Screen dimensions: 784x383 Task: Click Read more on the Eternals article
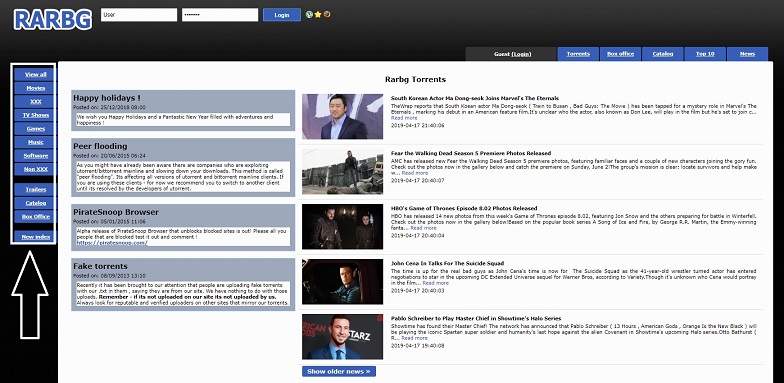[404, 118]
